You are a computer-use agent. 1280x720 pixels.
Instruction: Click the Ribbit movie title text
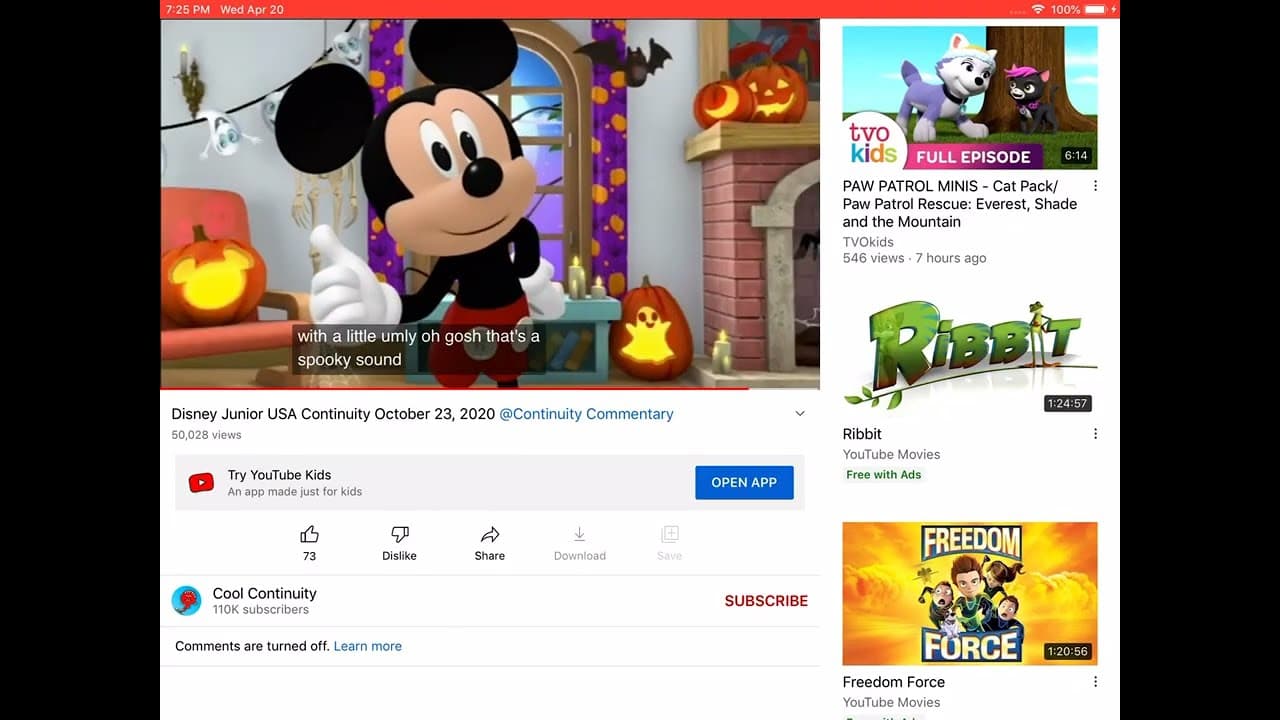coord(862,434)
